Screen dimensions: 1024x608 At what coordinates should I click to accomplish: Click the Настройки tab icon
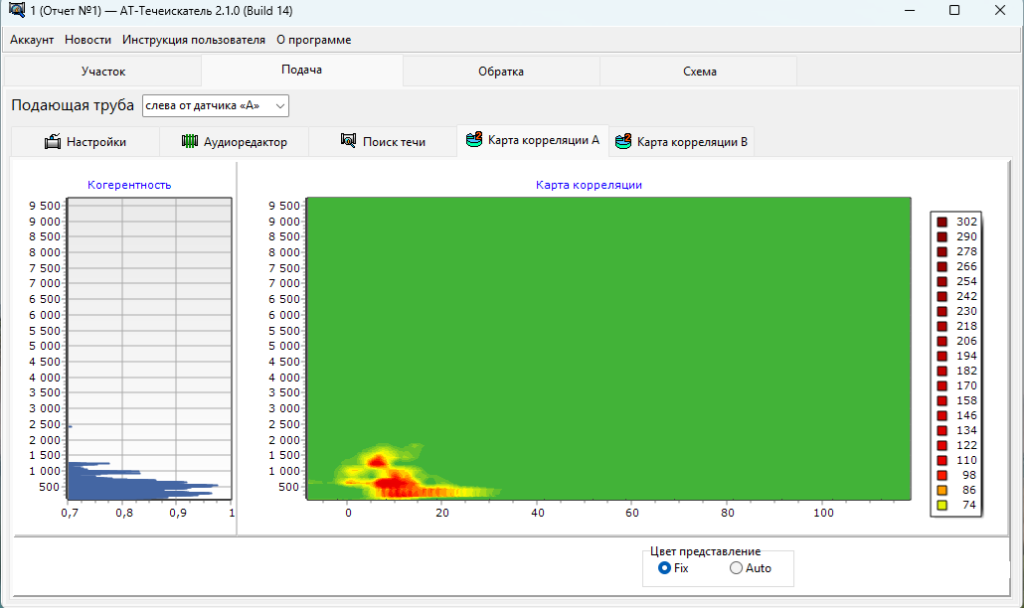click(x=53, y=142)
